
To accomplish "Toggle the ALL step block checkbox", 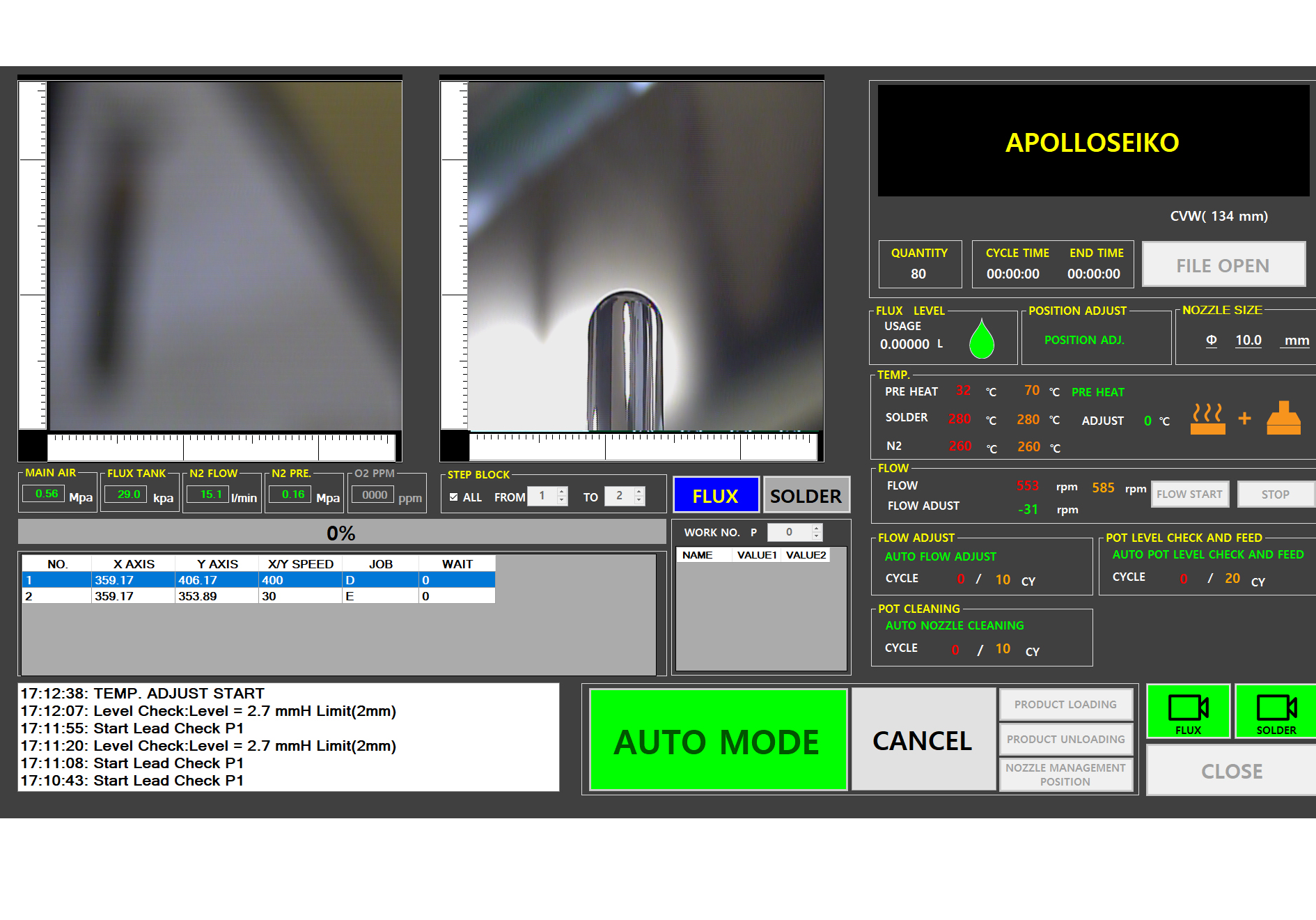I will click(454, 497).
